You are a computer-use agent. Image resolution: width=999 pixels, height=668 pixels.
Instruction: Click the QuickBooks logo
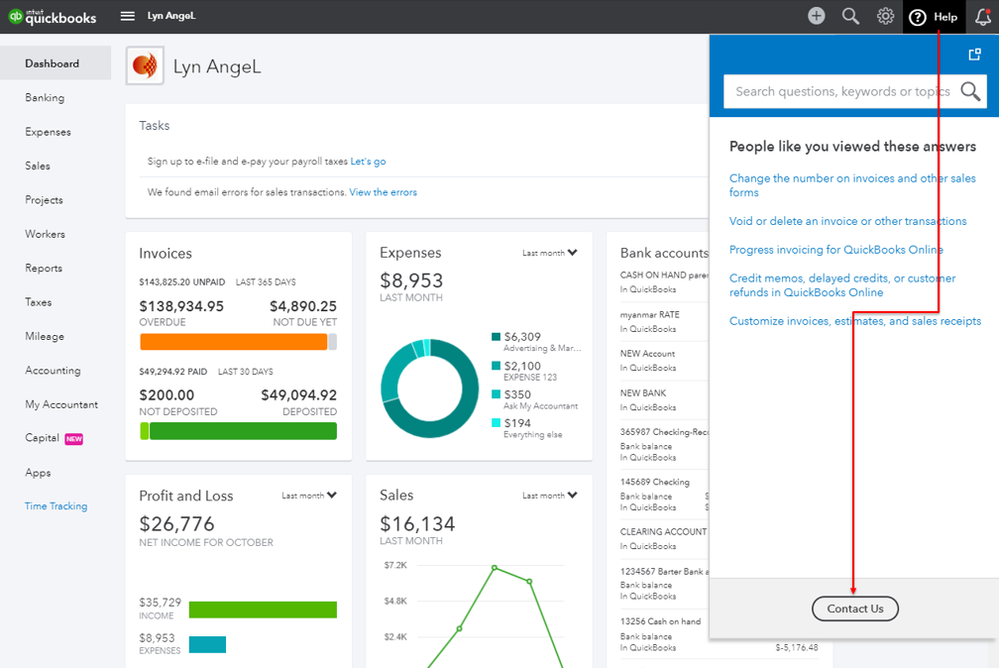point(52,17)
